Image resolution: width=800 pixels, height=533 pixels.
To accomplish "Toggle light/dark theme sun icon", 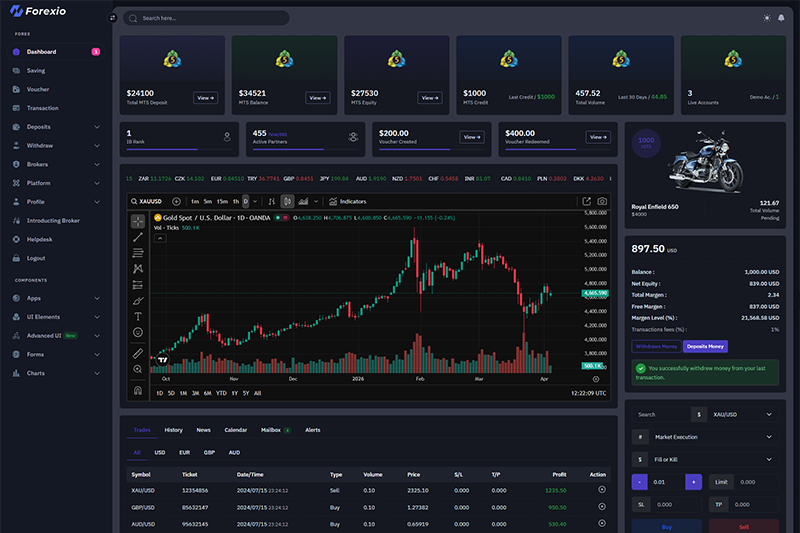I will coord(766,18).
